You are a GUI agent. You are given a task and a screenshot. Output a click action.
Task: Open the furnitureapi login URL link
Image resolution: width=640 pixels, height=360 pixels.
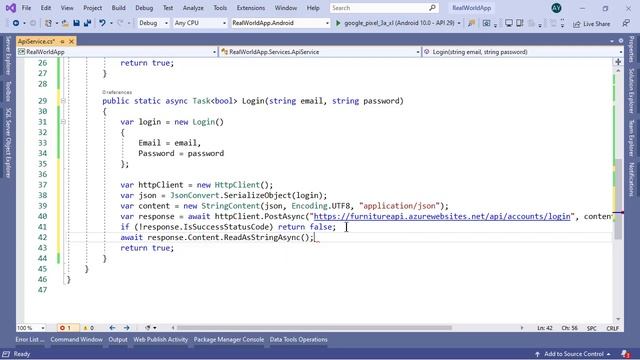(442, 216)
